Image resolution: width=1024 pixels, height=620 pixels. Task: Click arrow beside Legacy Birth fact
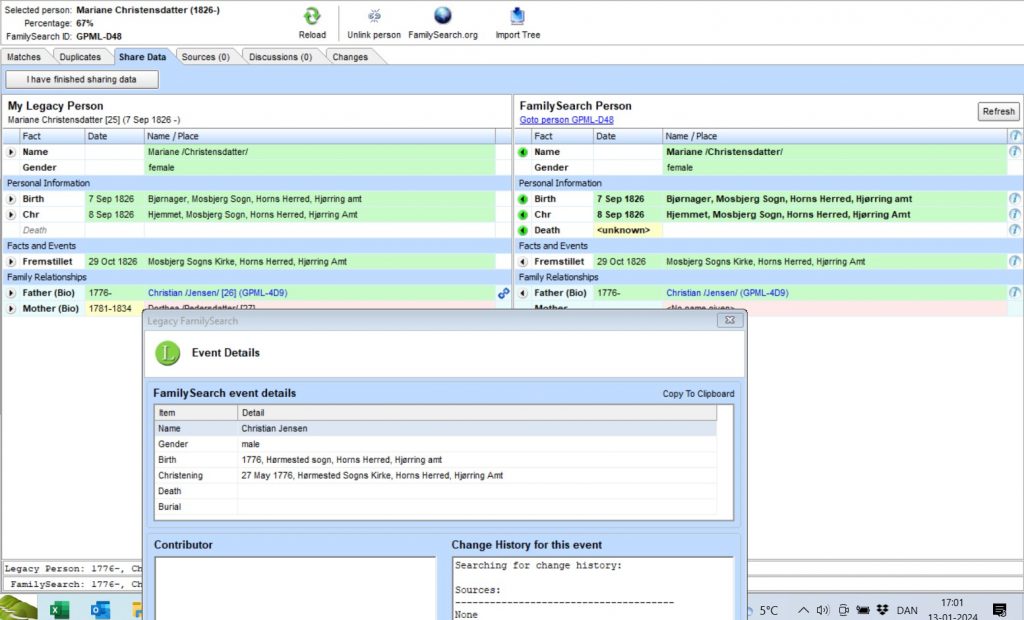click(11, 199)
